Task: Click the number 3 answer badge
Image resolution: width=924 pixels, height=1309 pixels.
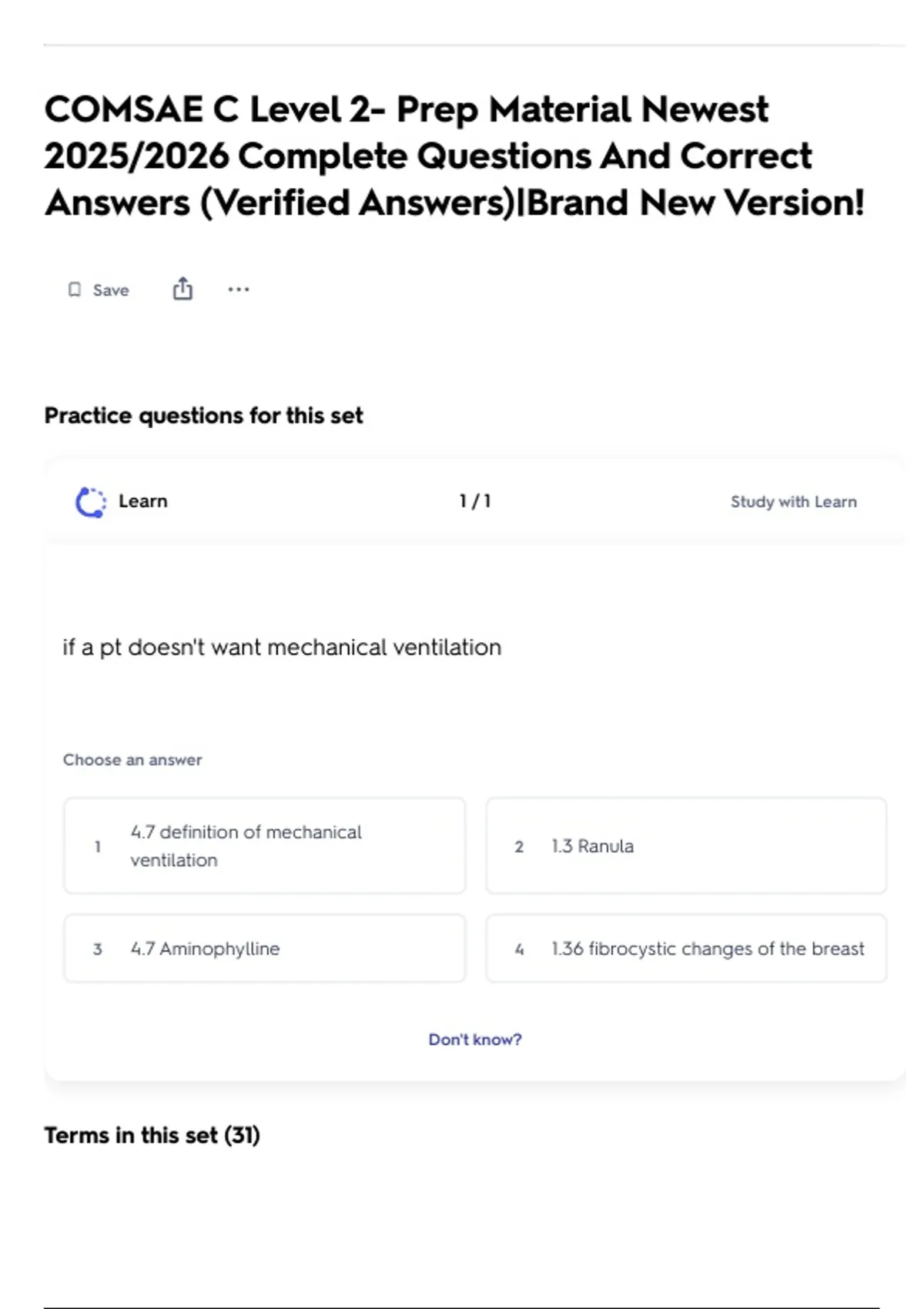Action: [x=98, y=949]
